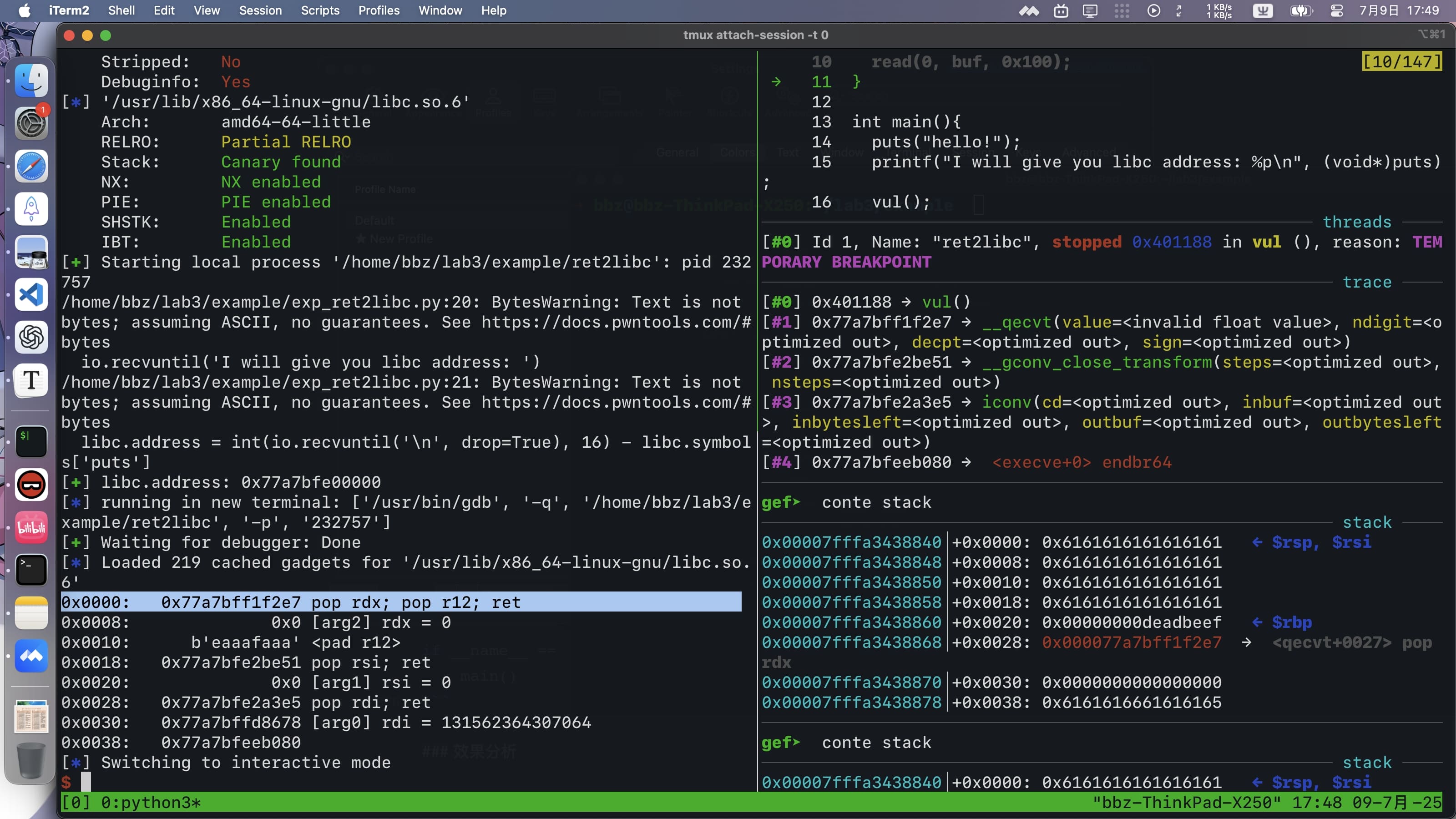Open the Apple menu
1456x819 pixels.
[24, 11]
